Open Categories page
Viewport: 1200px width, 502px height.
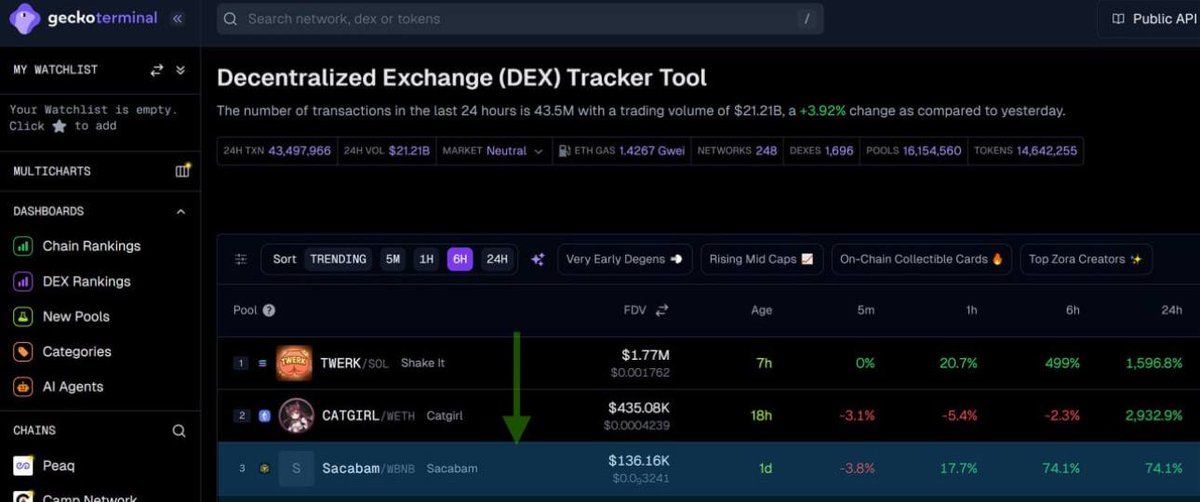(x=77, y=351)
